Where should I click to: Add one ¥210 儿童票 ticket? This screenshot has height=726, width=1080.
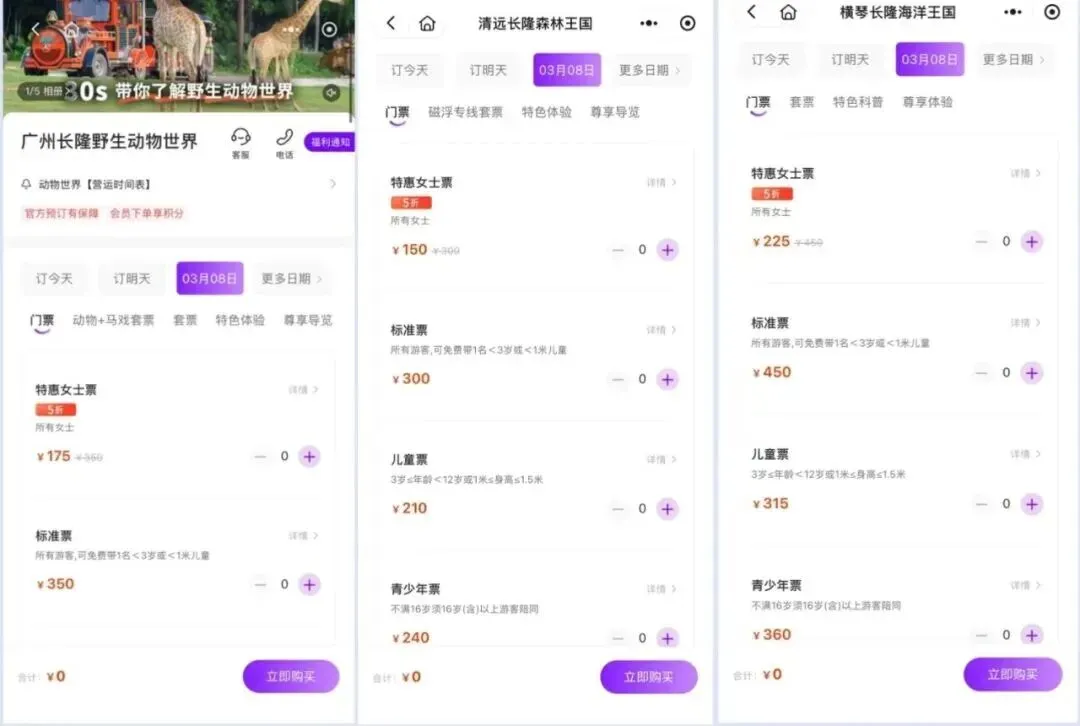(667, 508)
